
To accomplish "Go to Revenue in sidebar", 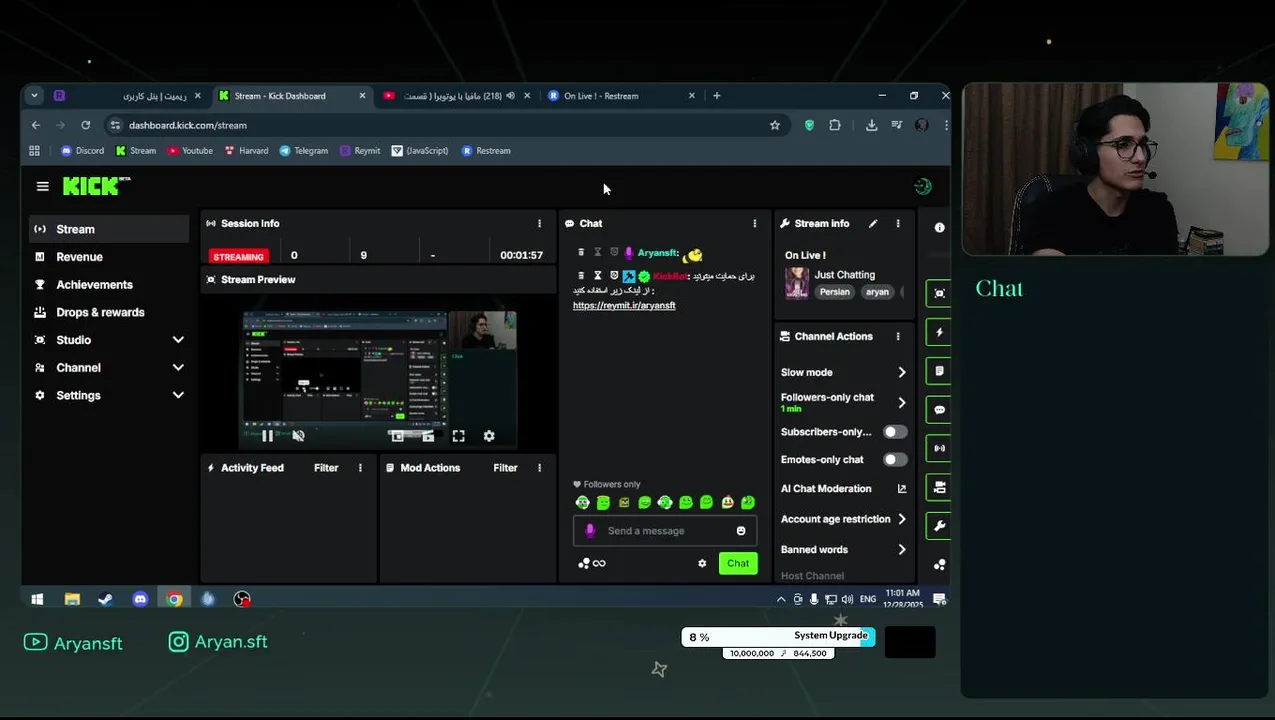I will pos(109,257).
